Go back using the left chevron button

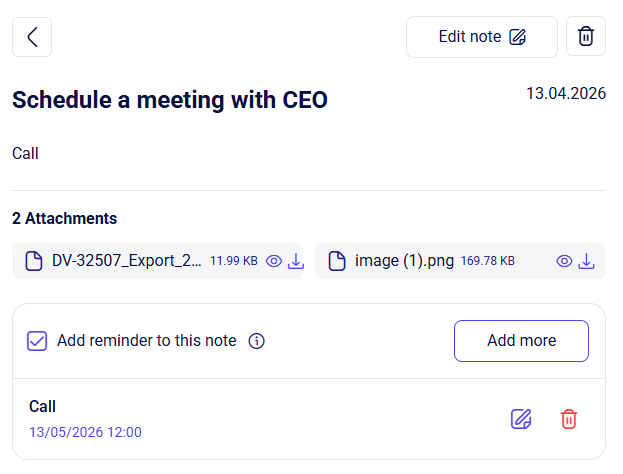click(x=32, y=37)
